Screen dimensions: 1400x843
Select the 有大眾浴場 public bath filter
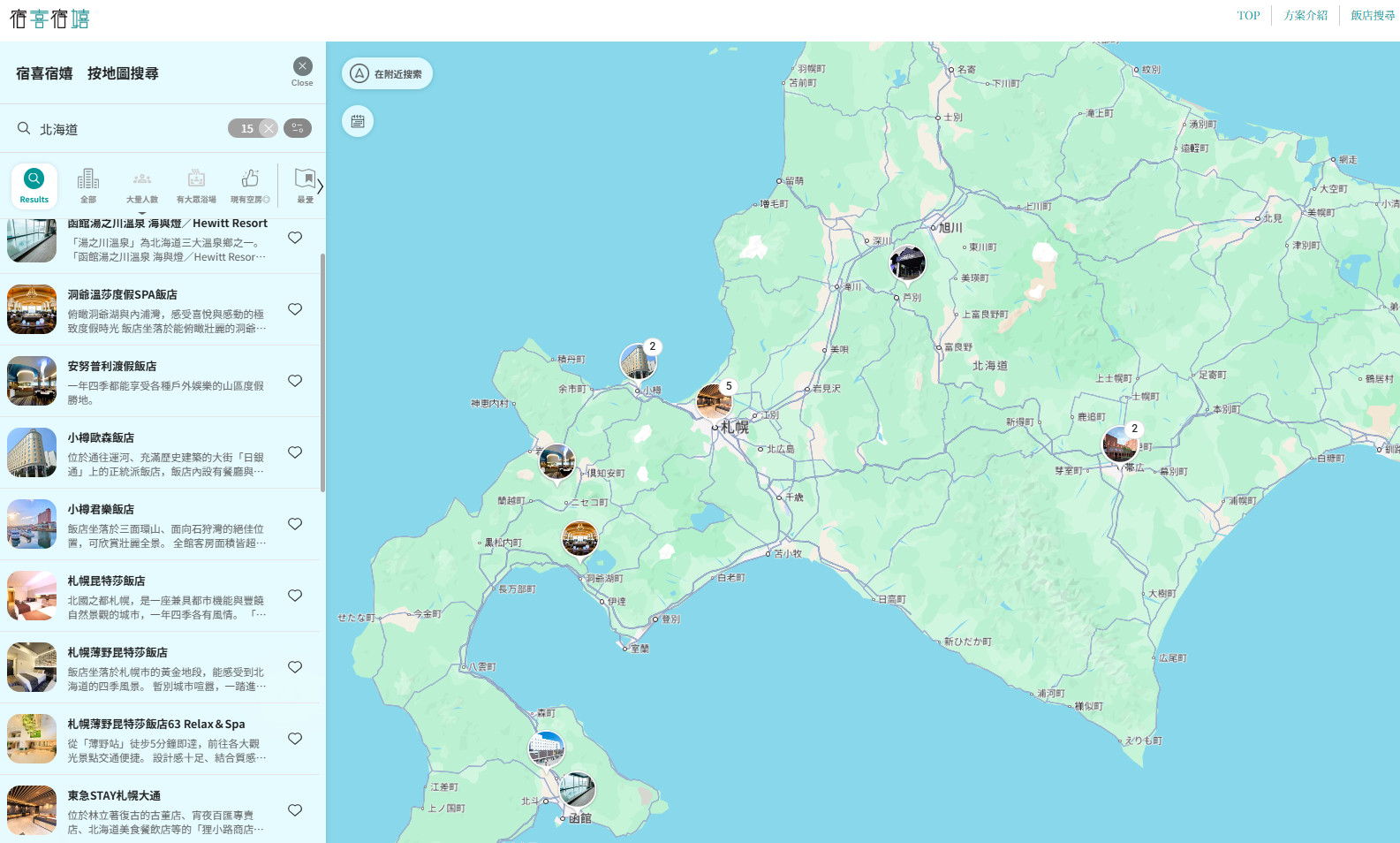196,185
